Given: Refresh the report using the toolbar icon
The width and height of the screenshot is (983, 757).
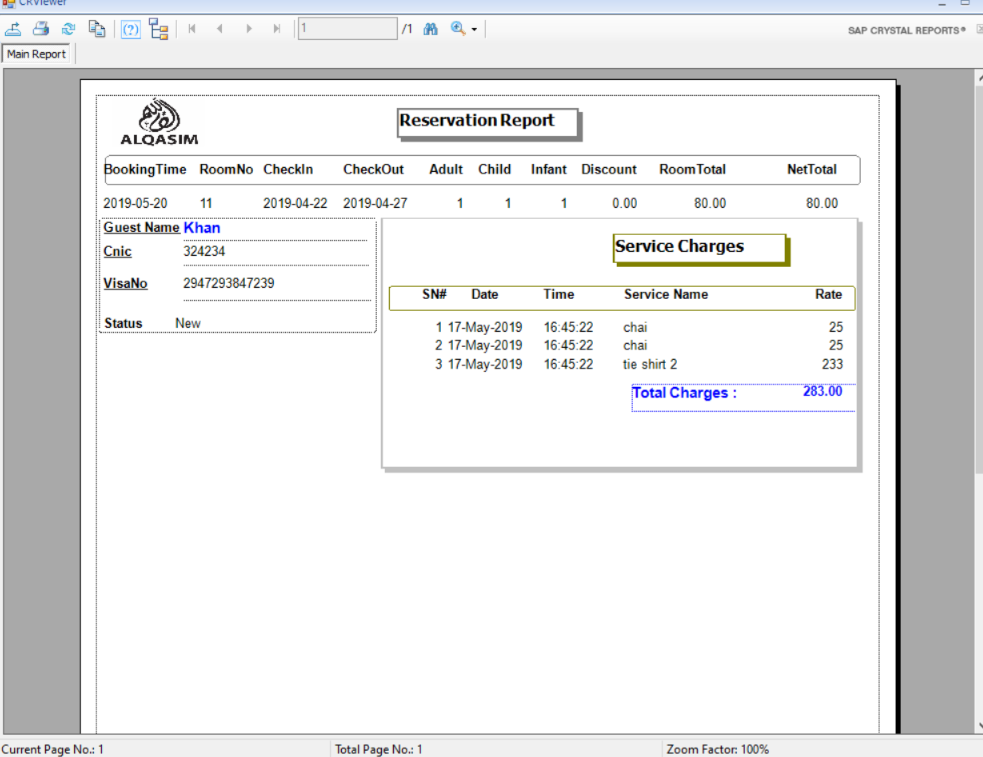Looking at the screenshot, I should pyautogui.click(x=68, y=29).
